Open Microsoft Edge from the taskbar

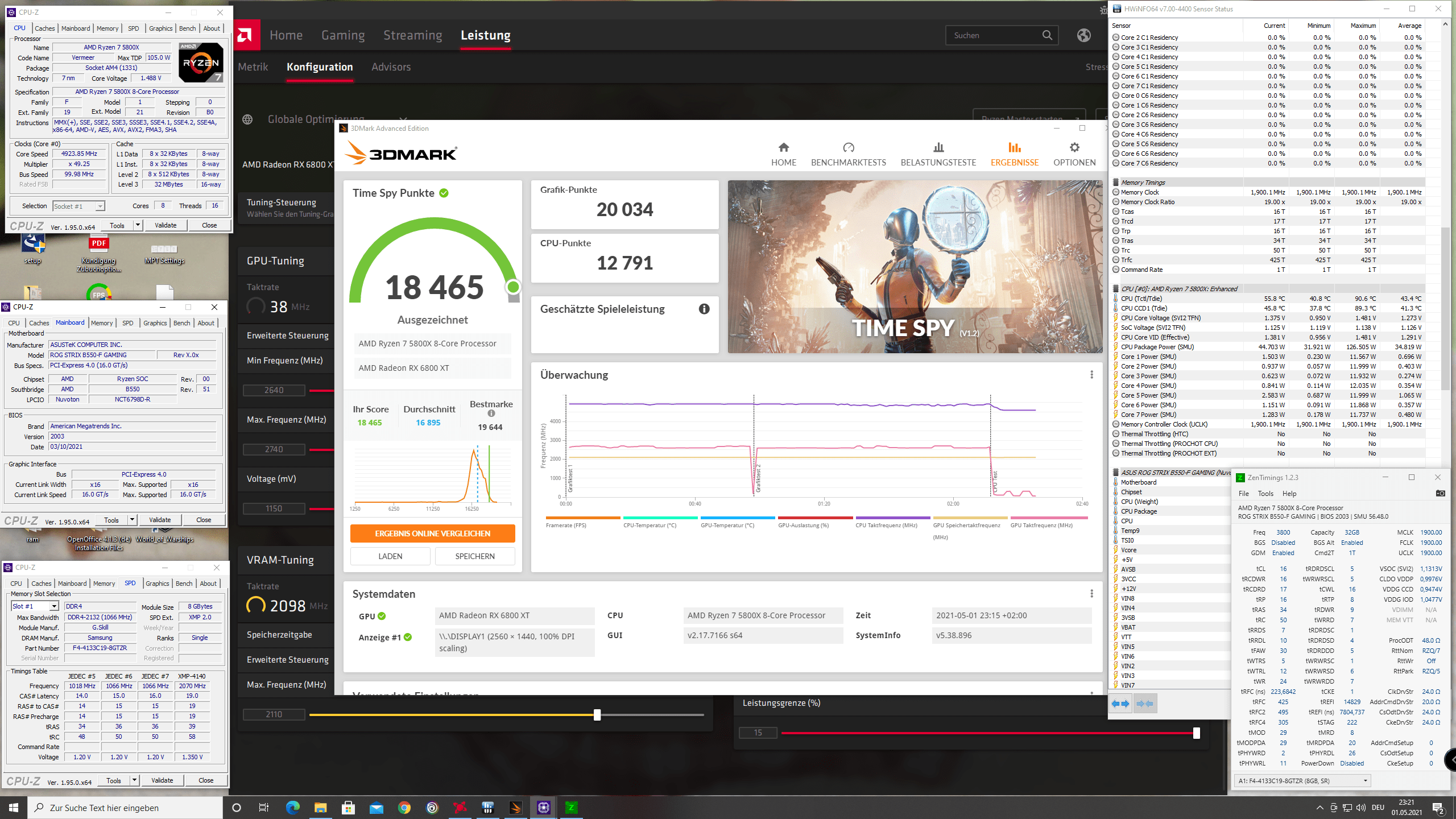click(292, 808)
